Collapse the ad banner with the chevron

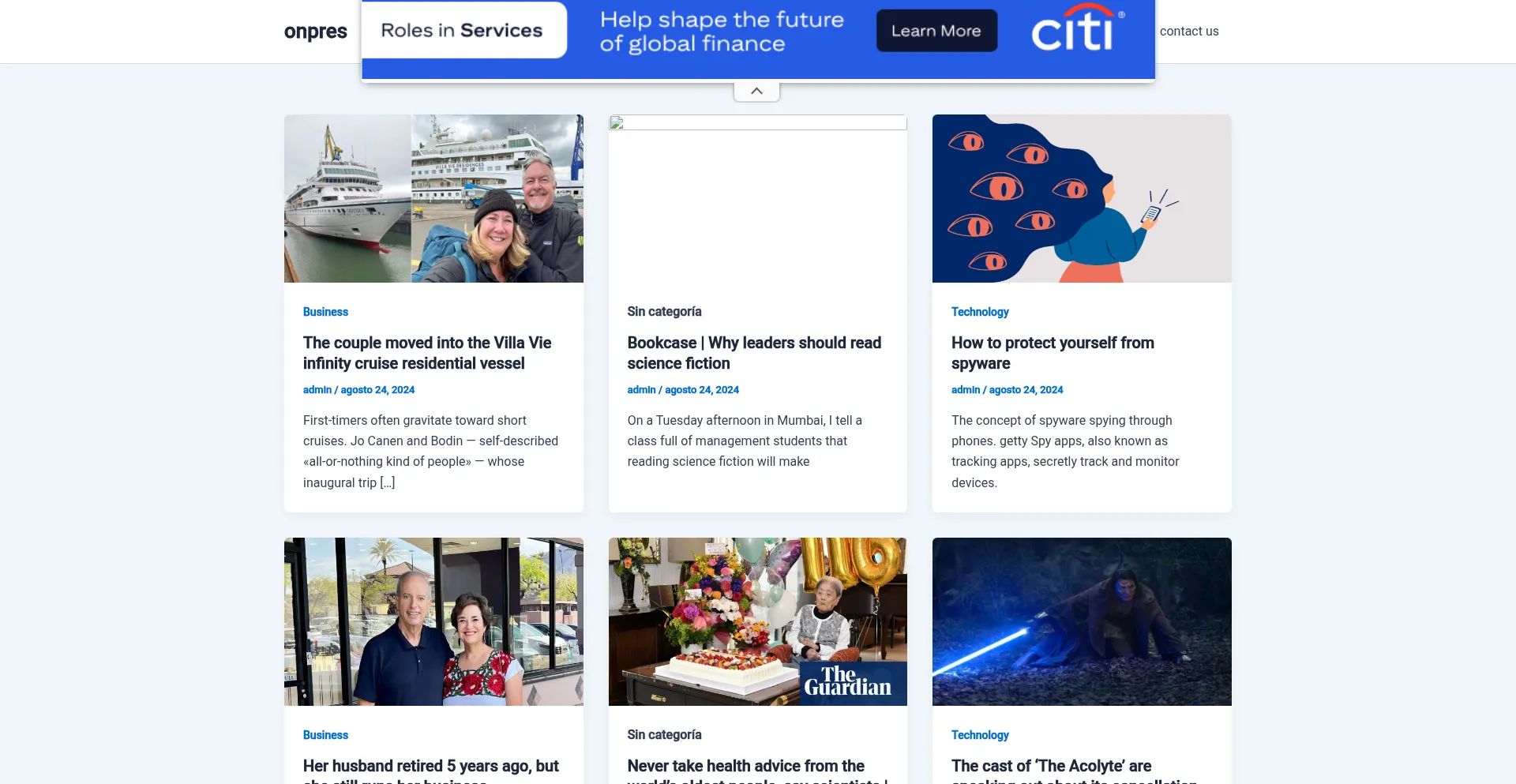756,91
